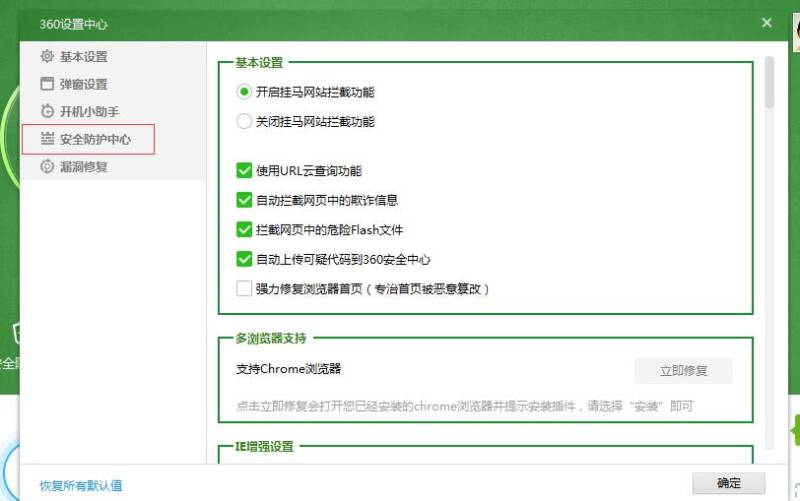The width and height of the screenshot is (800, 501).
Task: Click 恢复所有默认值 link
Action: click(x=81, y=485)
